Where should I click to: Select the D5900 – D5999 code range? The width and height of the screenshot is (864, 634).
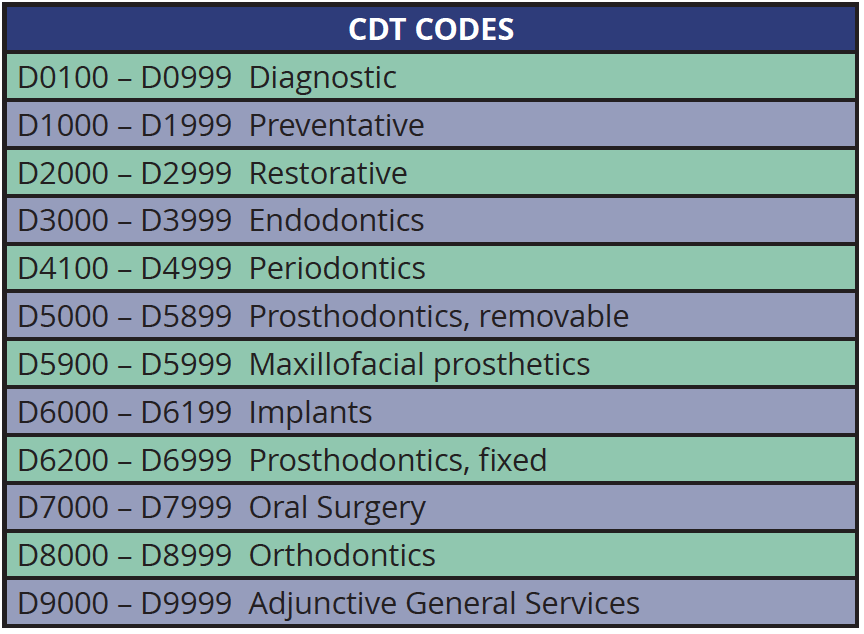[x=125, y=364]
